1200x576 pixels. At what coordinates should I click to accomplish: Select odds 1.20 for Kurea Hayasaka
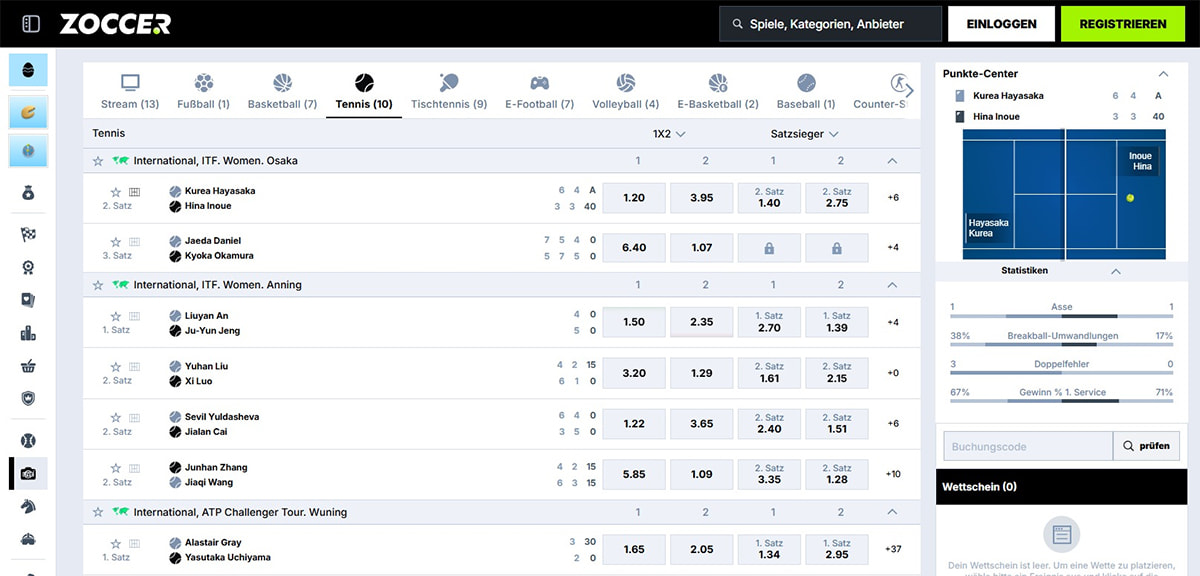pyautogui.click(x=634, y=198)
